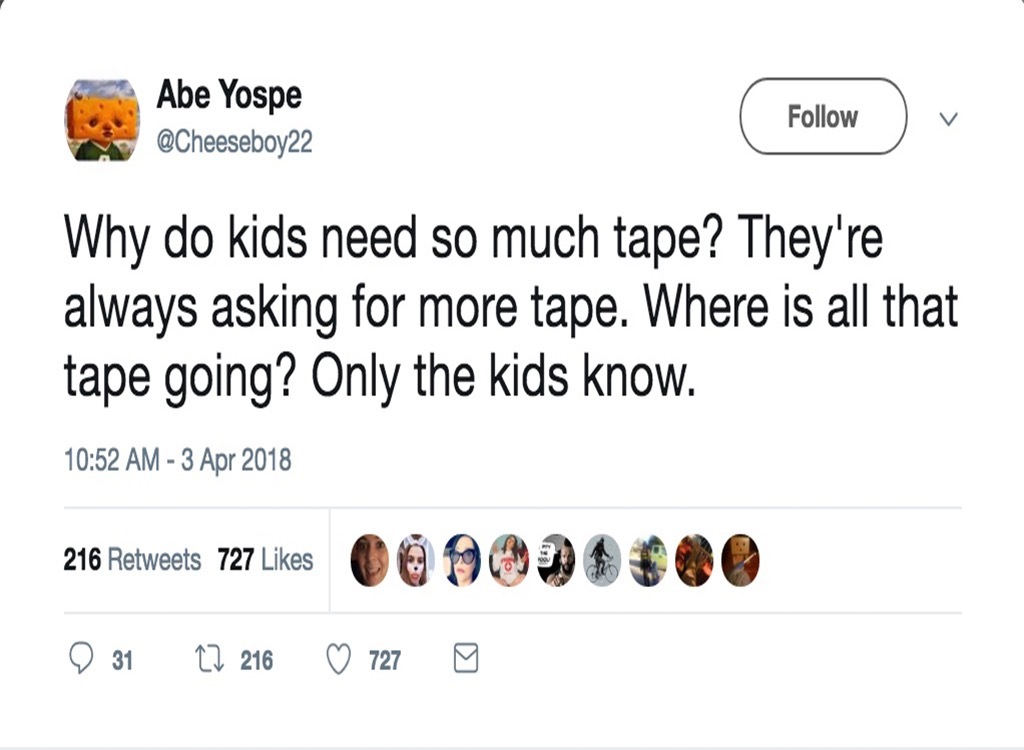Click the last boxy avatar in the likers row
This screenshot has width=1024, height=750.
click(740, 560)
